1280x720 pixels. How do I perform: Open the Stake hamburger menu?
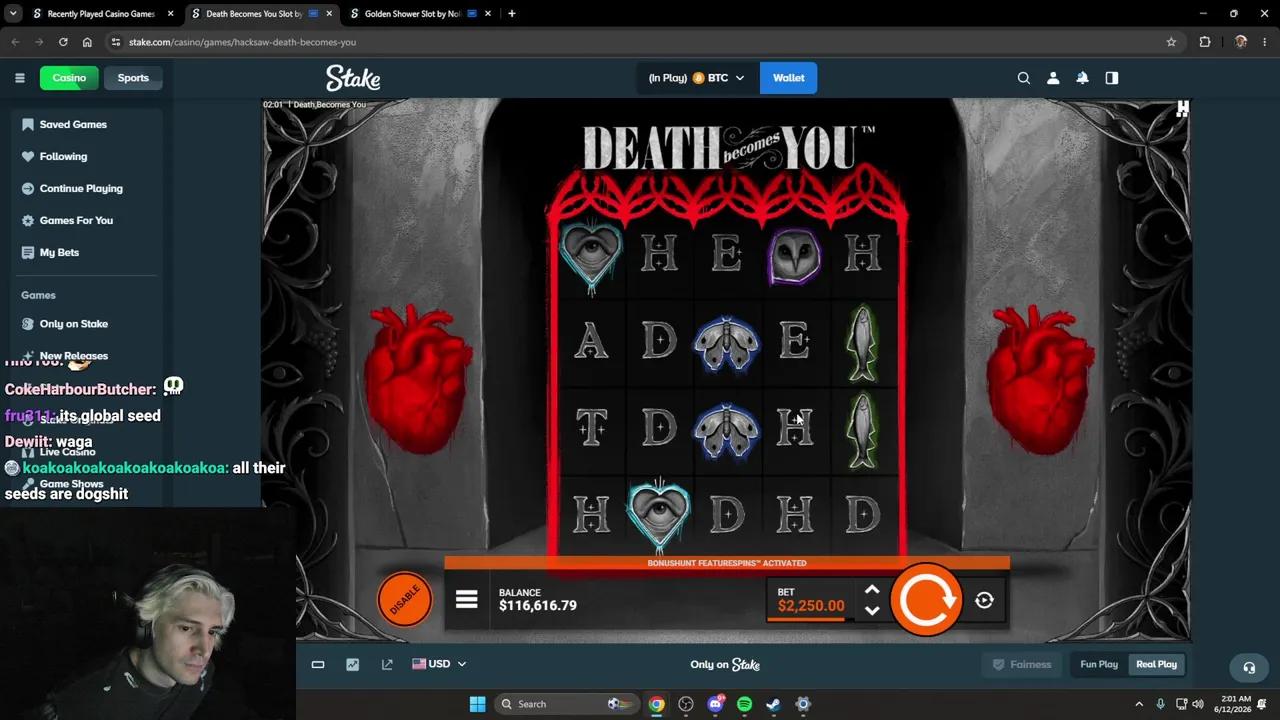coord(20,78)
